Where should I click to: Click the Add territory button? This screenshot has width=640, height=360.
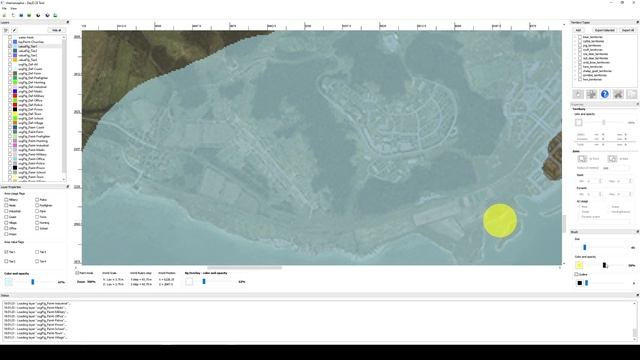(578, 30)
